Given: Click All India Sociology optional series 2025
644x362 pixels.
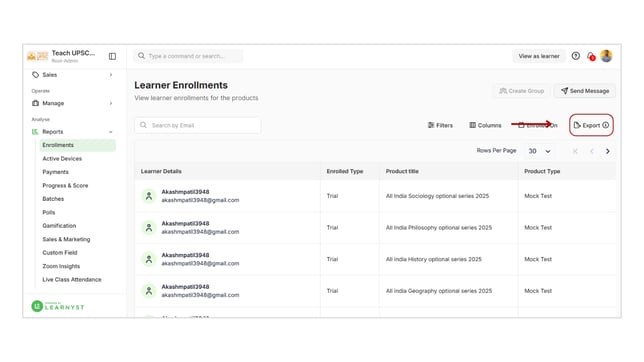Looking at the screenshot, I should (437, 196).
